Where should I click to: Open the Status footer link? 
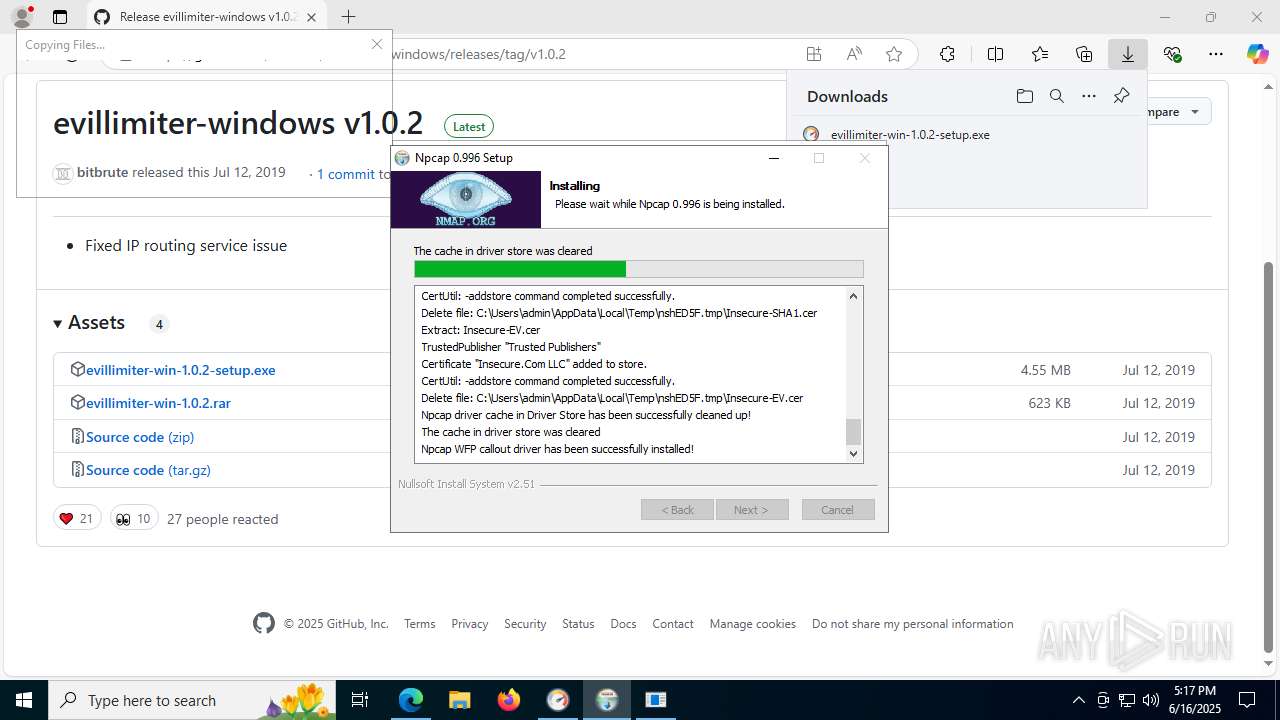point(578,624)
